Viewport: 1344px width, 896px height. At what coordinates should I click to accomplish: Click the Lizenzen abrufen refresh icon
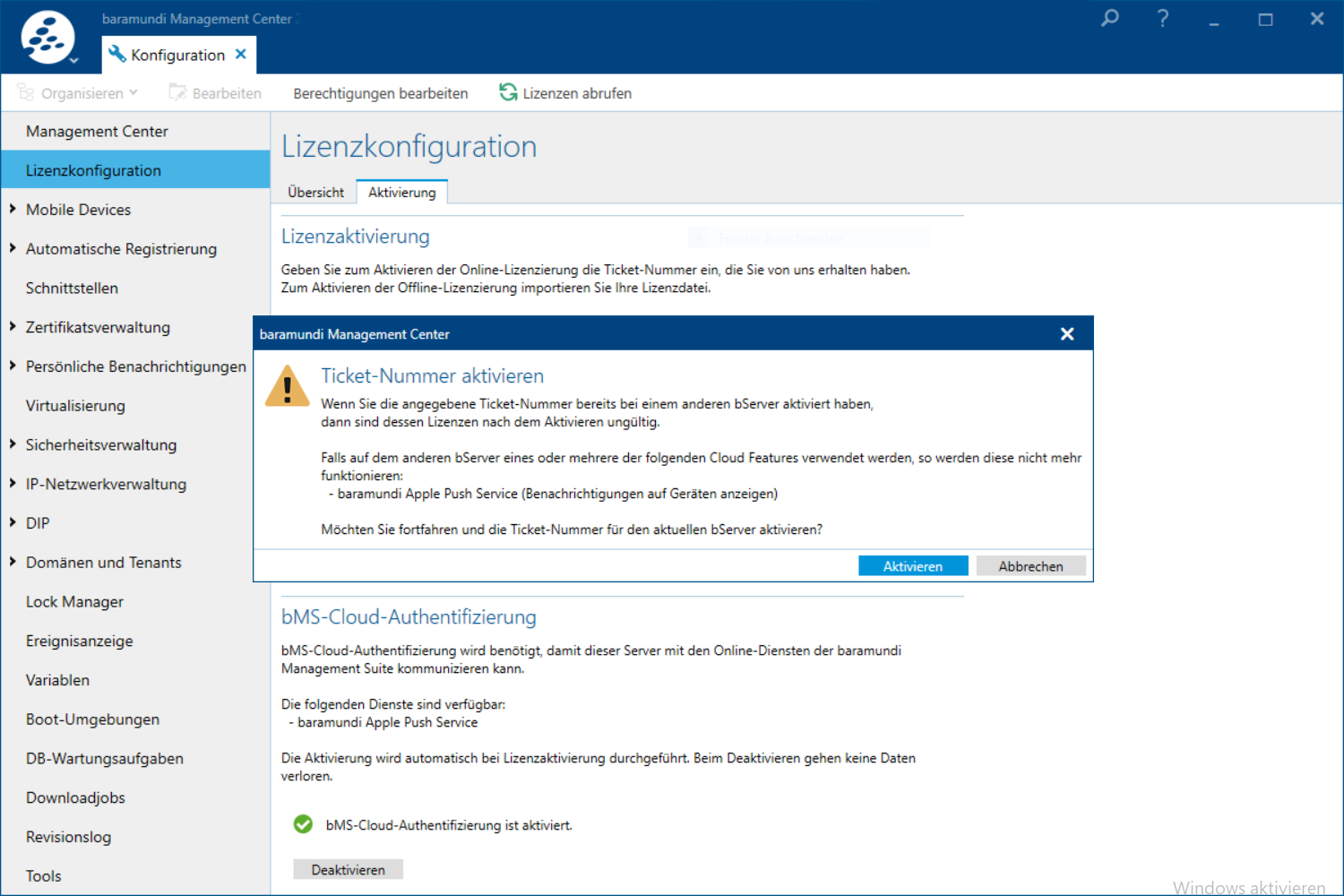point(508,92)
